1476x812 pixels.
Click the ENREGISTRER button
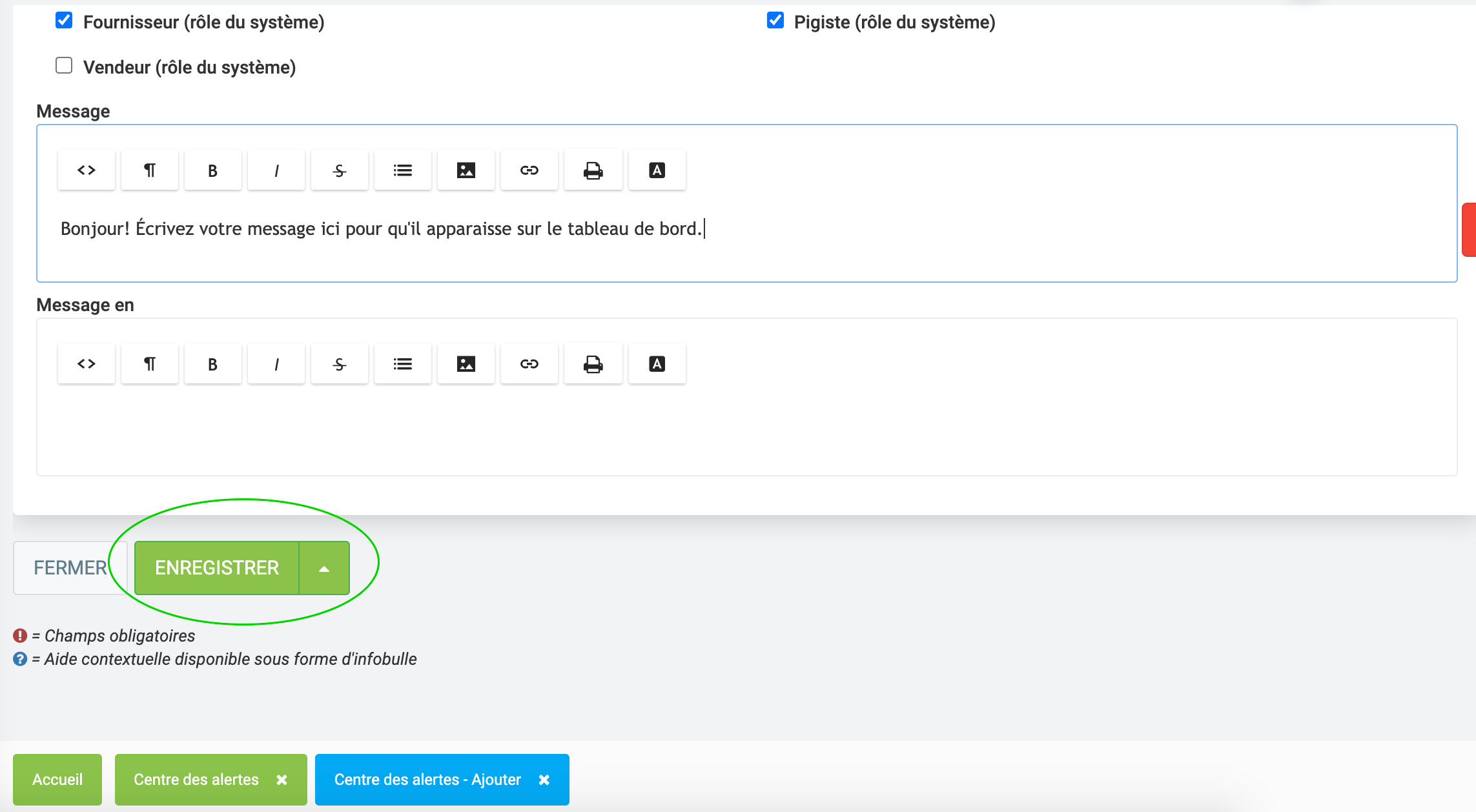pos(217,568)
